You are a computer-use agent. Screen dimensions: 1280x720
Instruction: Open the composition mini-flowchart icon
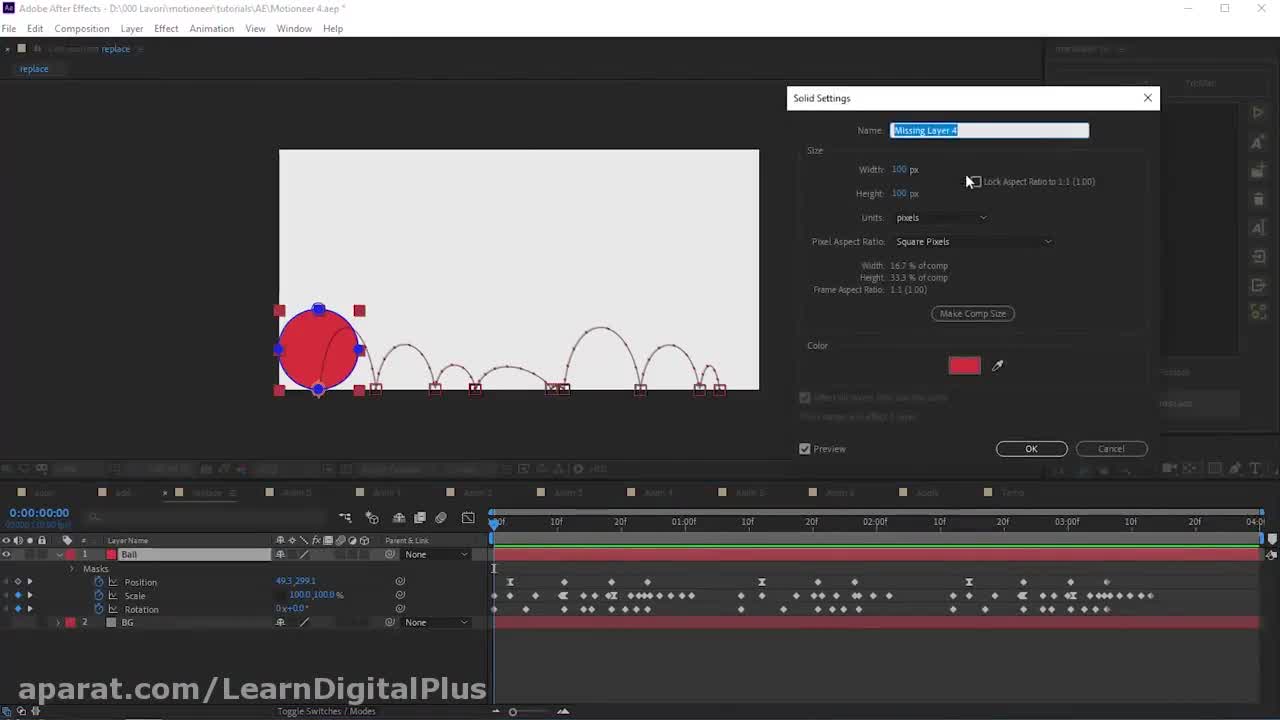(345, 518)
